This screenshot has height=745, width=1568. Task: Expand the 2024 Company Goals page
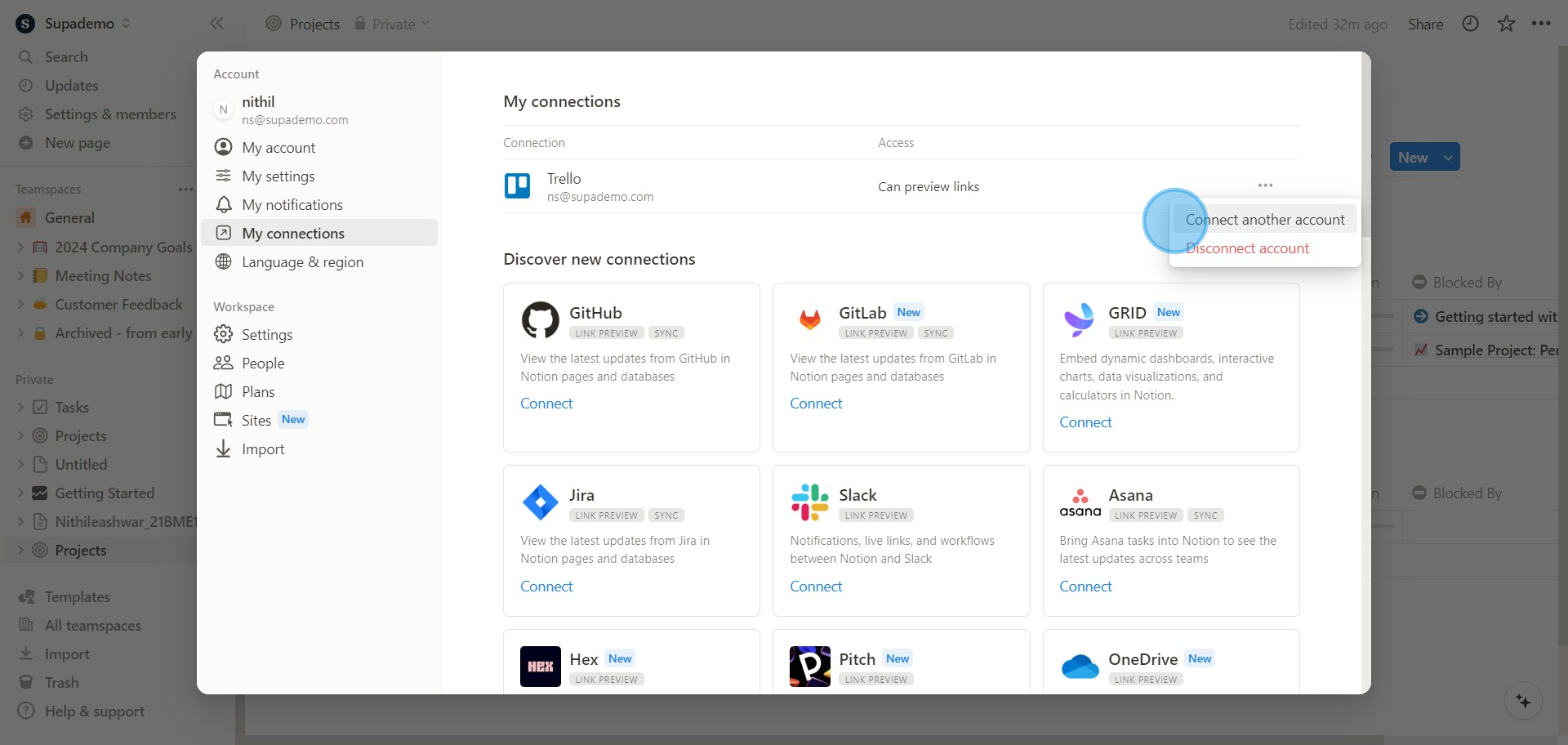point(20,248)
